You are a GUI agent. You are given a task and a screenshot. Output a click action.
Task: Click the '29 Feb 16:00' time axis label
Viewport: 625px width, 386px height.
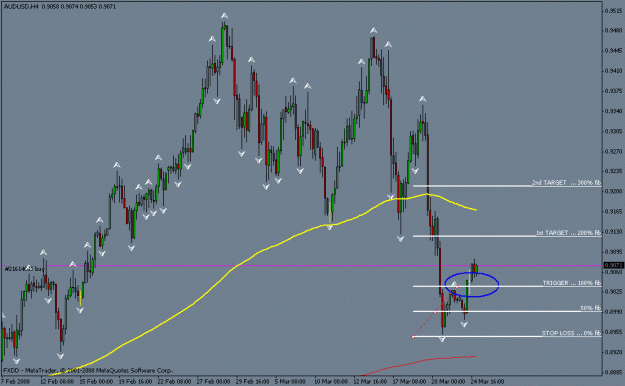[x=253, y=382]
